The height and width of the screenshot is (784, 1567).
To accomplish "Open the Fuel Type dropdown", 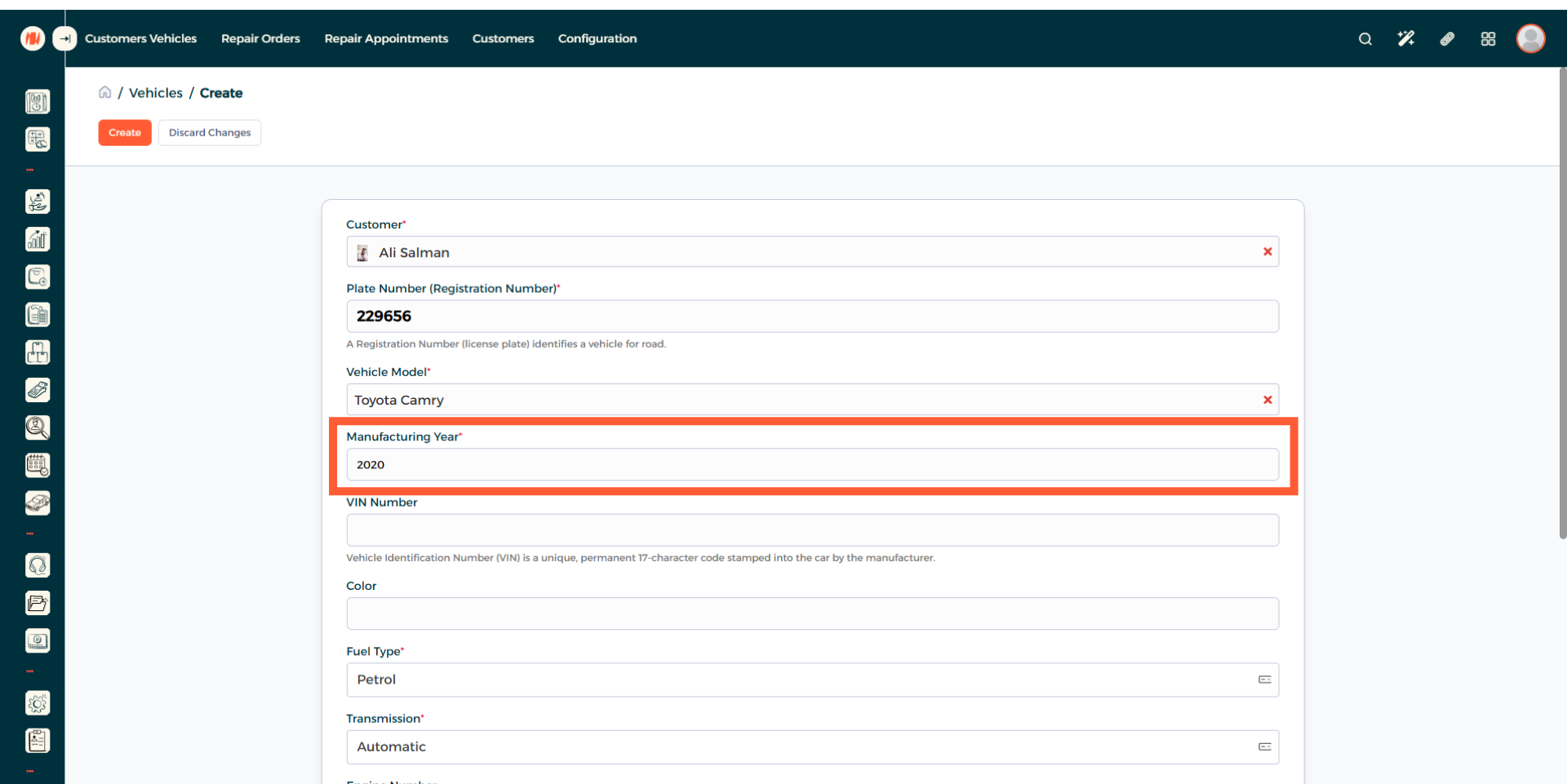I will (x=812, y=680).
